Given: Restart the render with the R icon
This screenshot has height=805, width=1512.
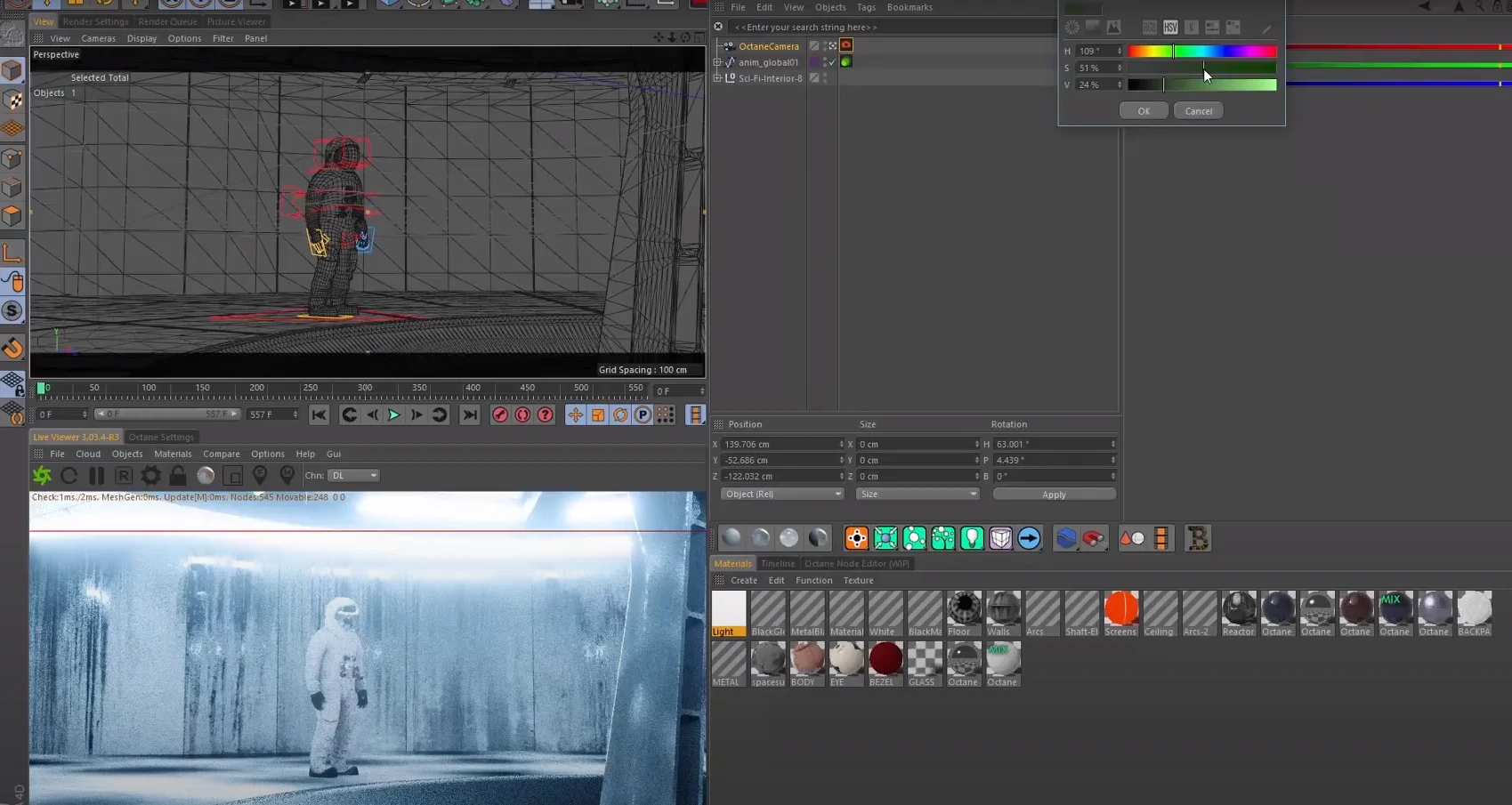Looking at the screenshot, I should click(124, 475).
